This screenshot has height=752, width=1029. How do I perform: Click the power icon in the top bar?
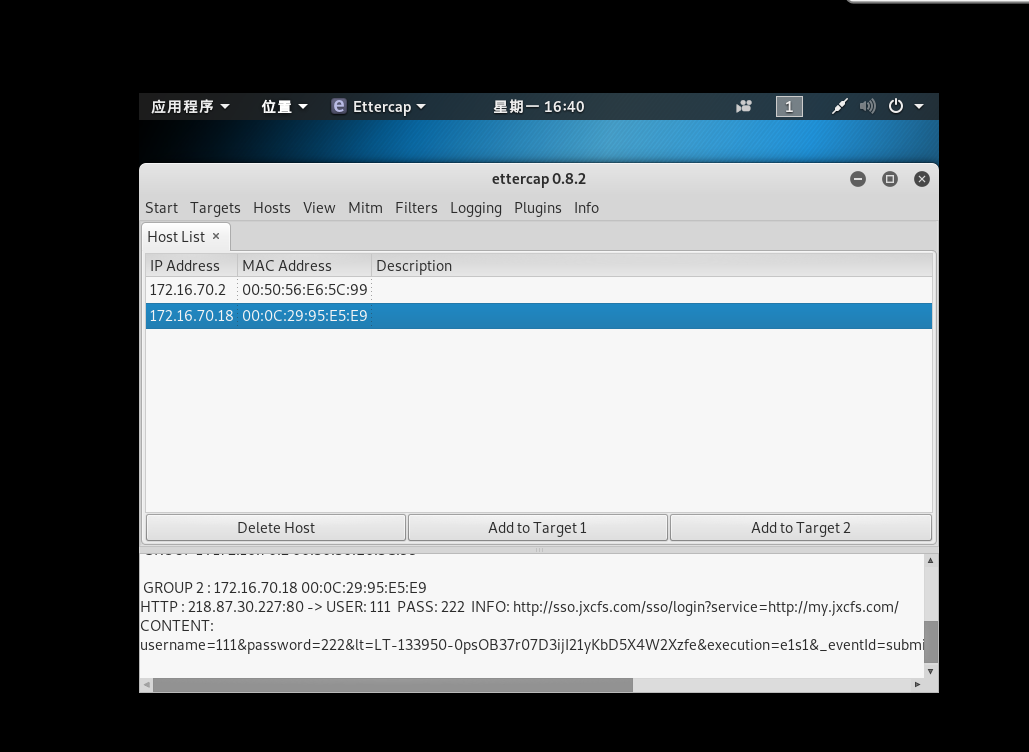(x=896, y=106)
